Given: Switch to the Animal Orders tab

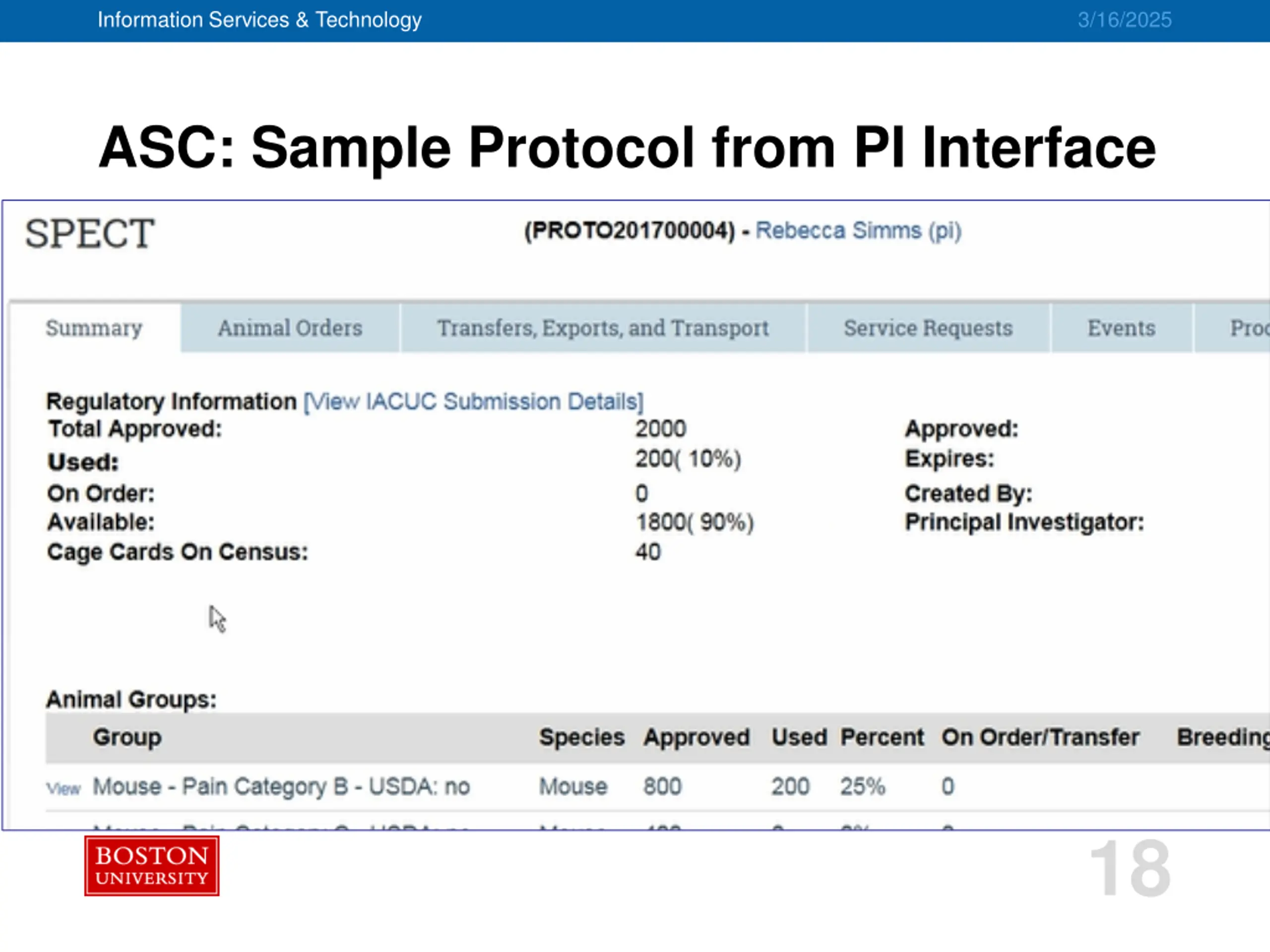Looking at the screenshot, I should pos(290,328).
